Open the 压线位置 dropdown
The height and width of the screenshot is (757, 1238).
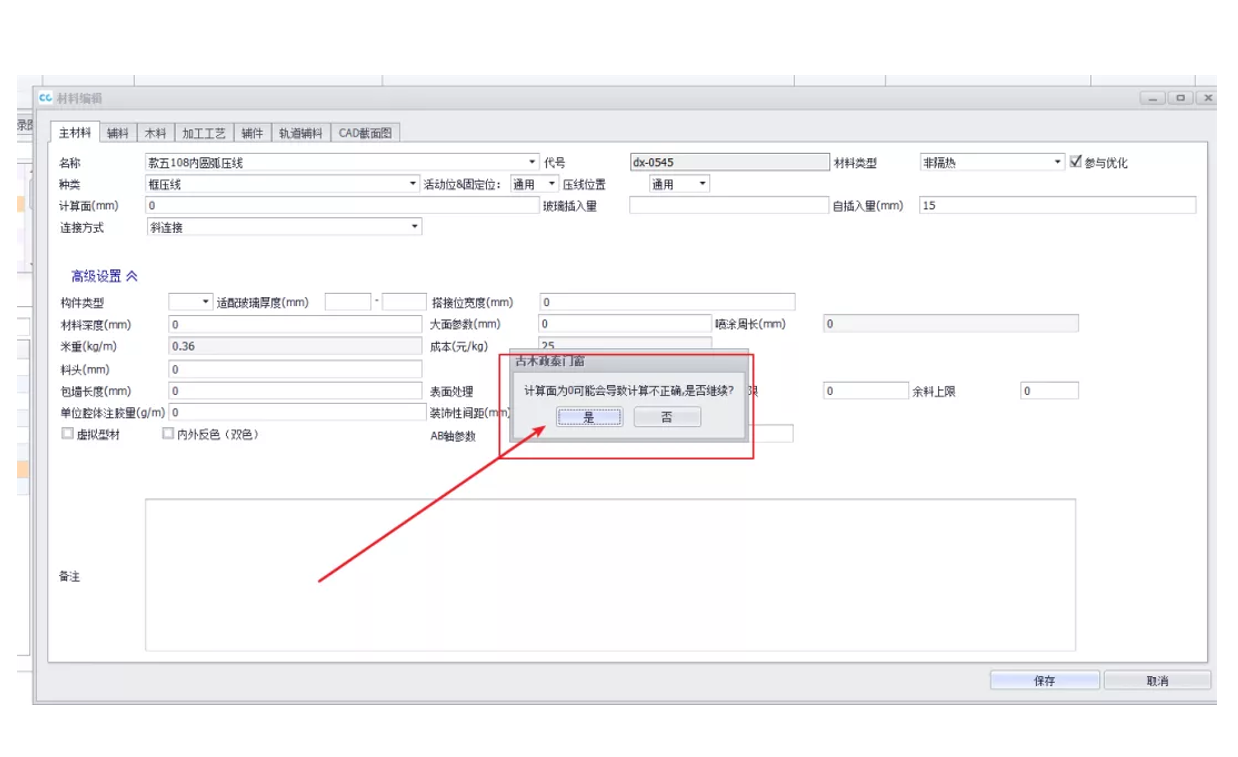pyautogui.click(x=703, y=184)
